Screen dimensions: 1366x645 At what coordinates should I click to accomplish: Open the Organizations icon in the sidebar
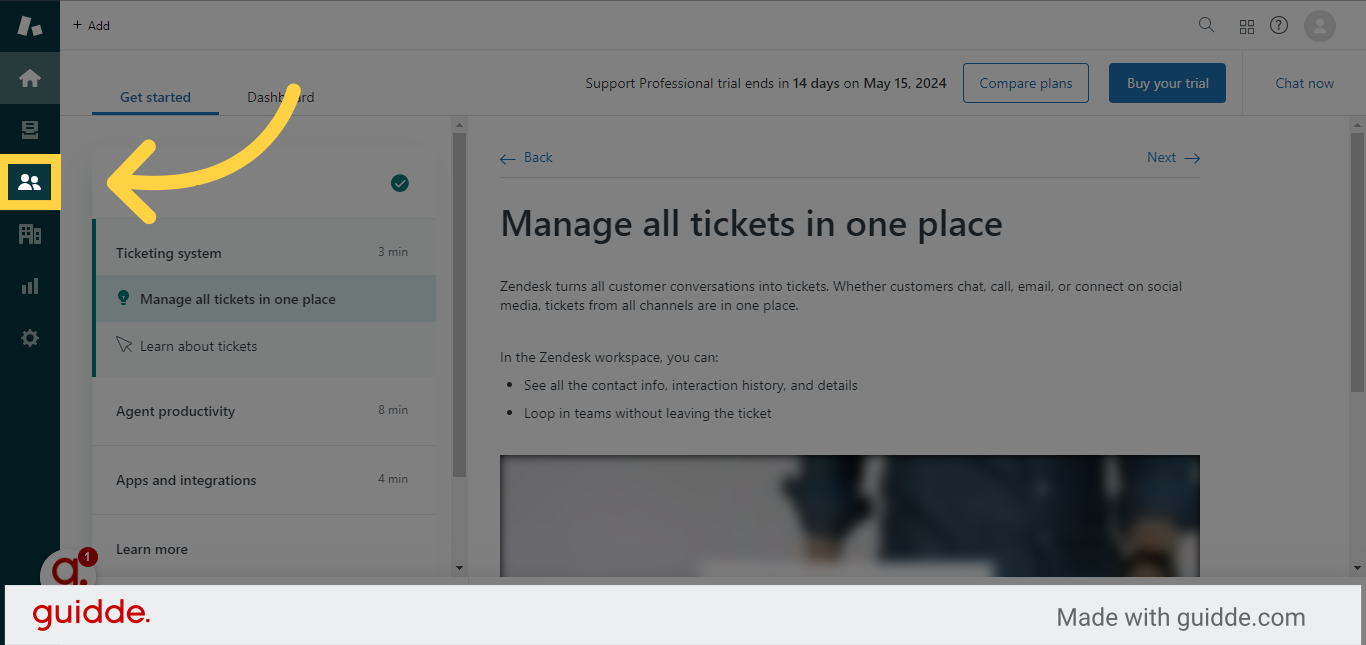click(x=30, y=234)
